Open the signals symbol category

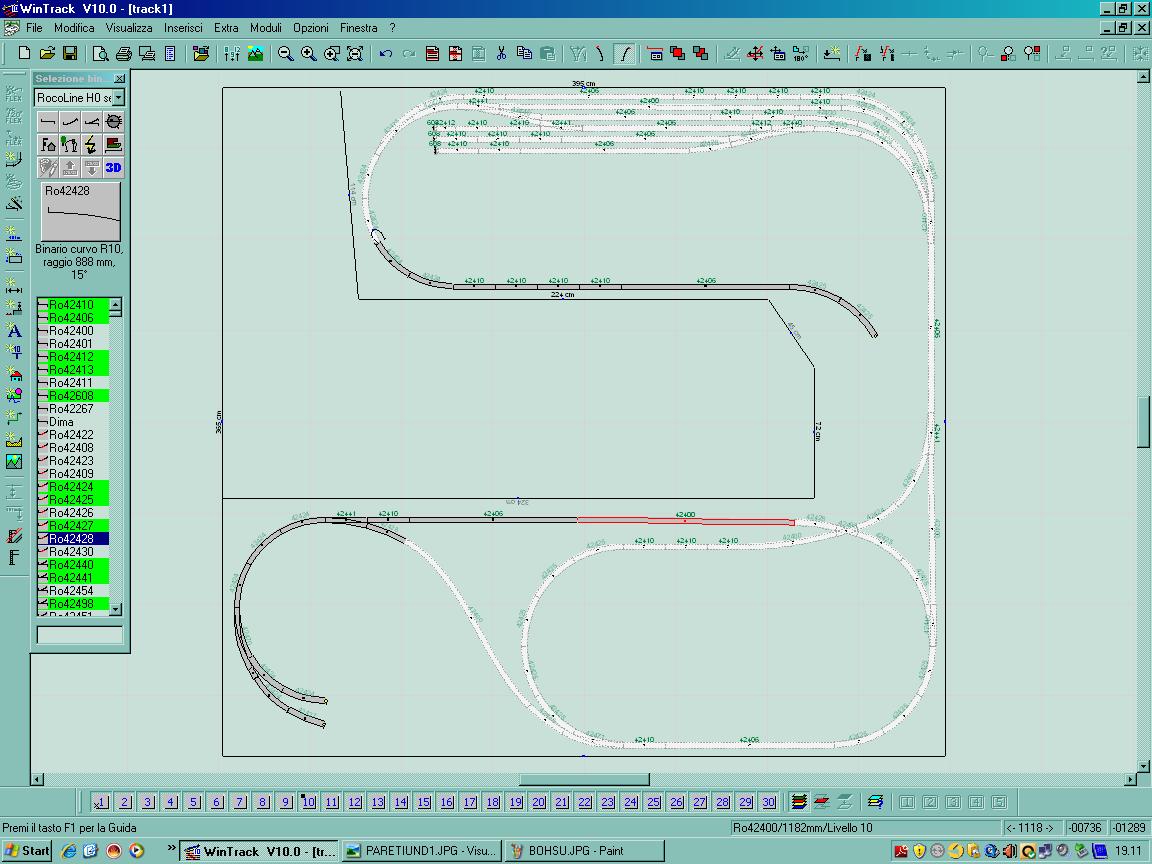(70, 144)
